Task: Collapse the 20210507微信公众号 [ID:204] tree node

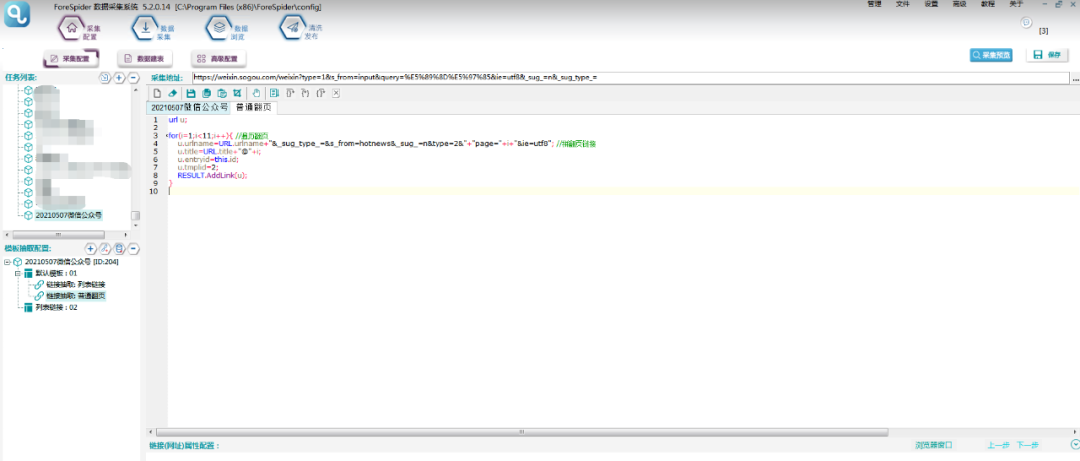Action: tap(7, 262)
